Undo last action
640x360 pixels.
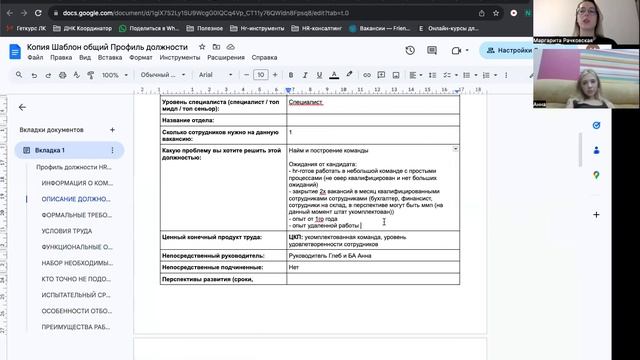34,75
